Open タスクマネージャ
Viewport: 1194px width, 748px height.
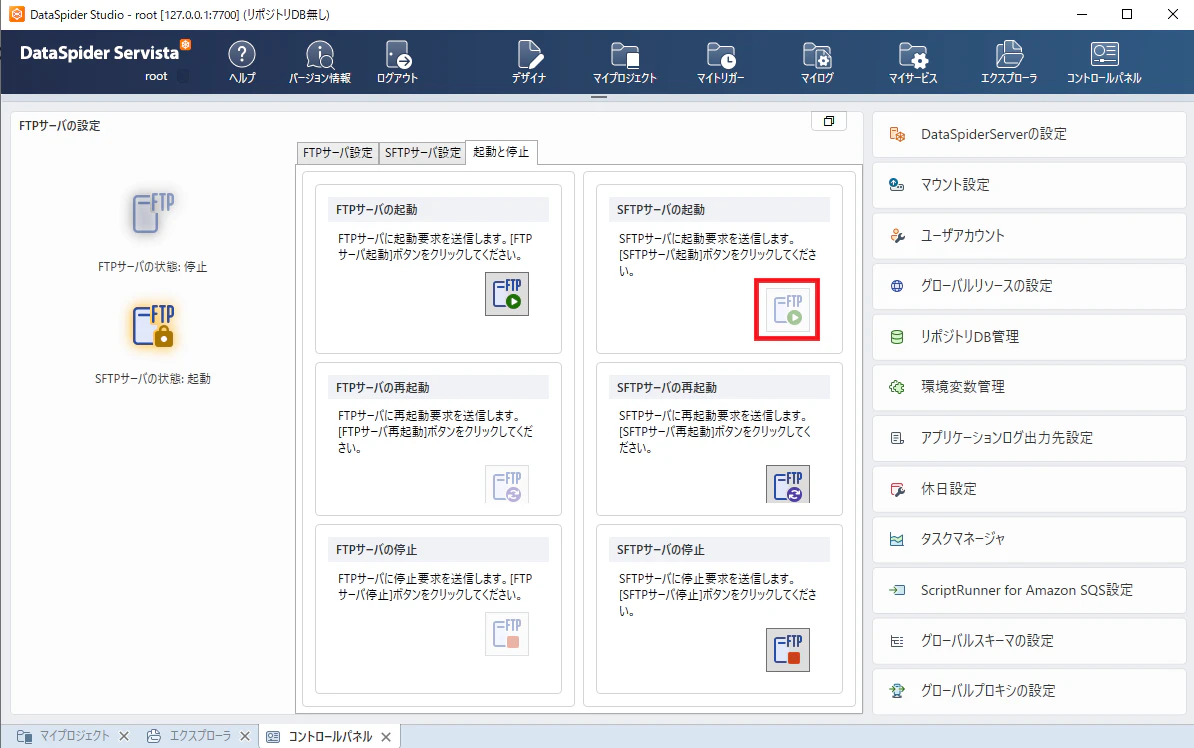1029,539
